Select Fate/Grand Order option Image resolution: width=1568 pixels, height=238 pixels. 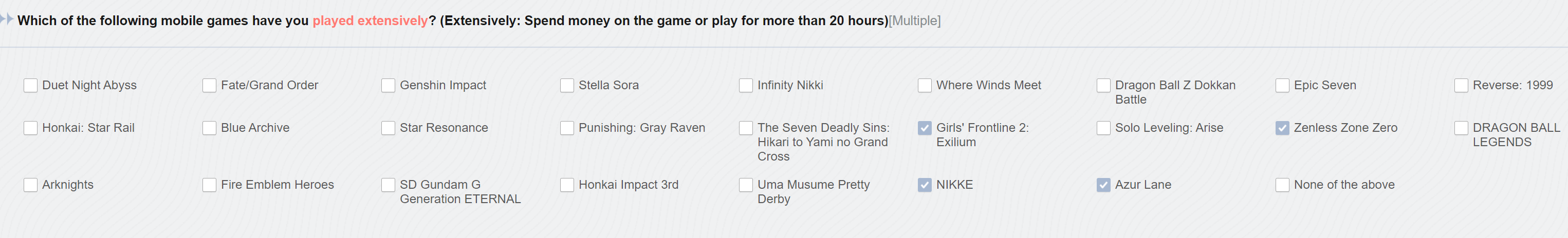click(x=209, y=86)
